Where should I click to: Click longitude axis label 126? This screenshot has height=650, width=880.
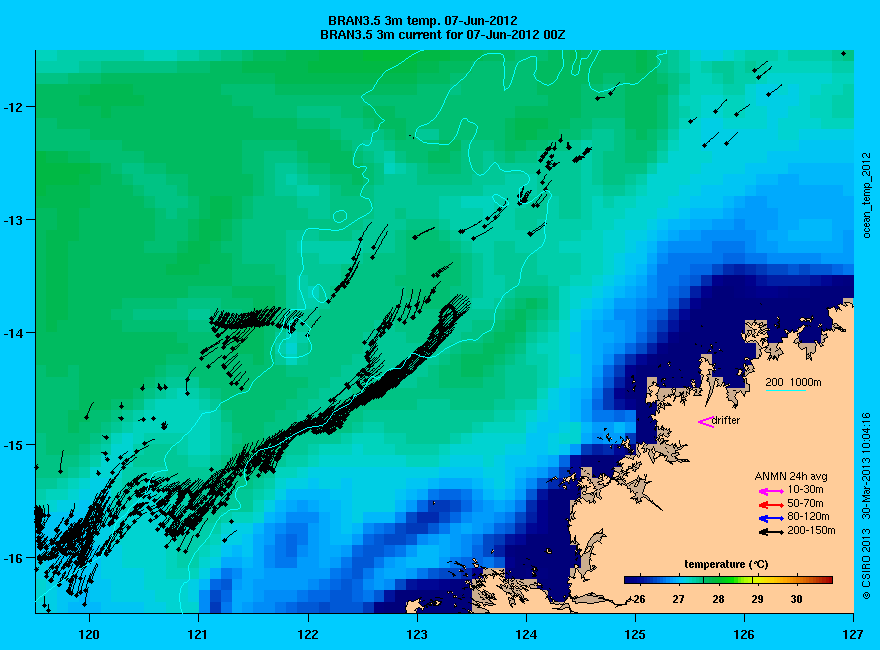(744, 635)
